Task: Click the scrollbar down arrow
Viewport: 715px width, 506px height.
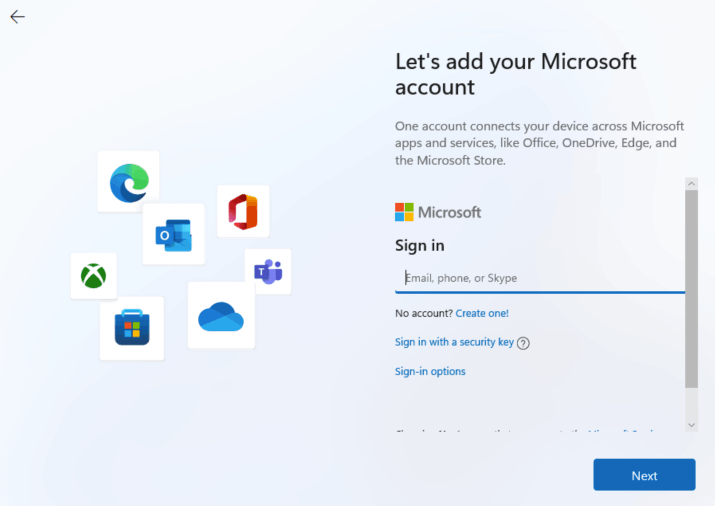Action: point(691,425)
